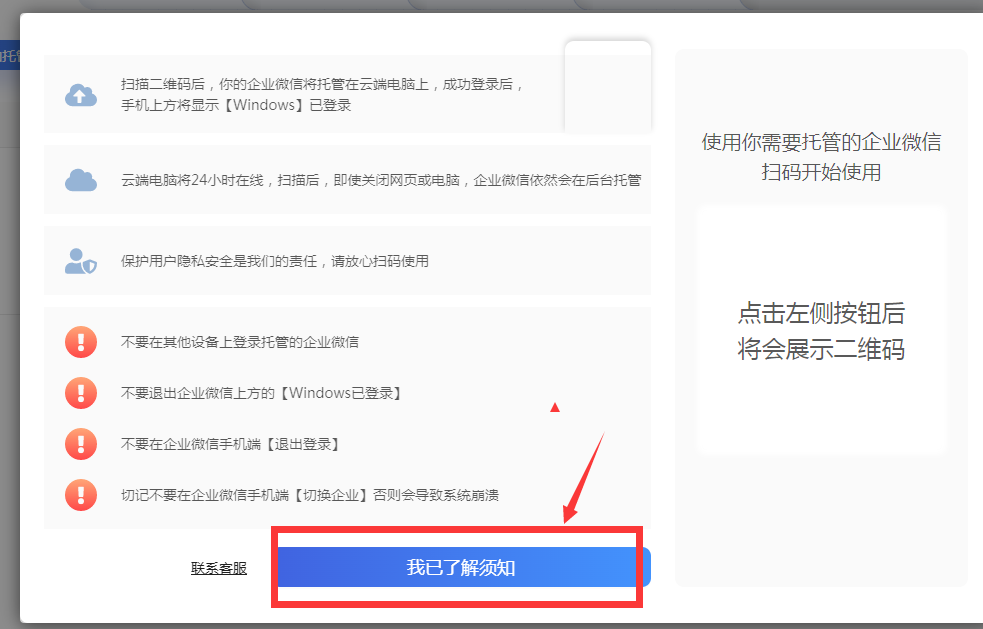Click warning icon beside Windows已登录 notice

pyautogui.click(x=81, y=393)
